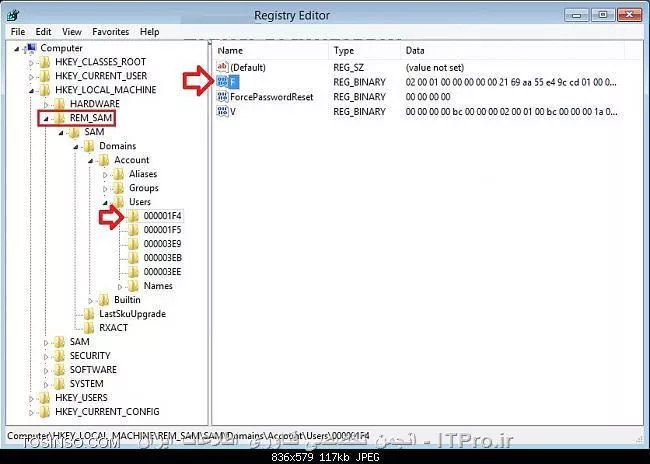The height and width of the screenshot is (464, 650).
Task: Open the Favorites menu
Action: coord(111,32)
